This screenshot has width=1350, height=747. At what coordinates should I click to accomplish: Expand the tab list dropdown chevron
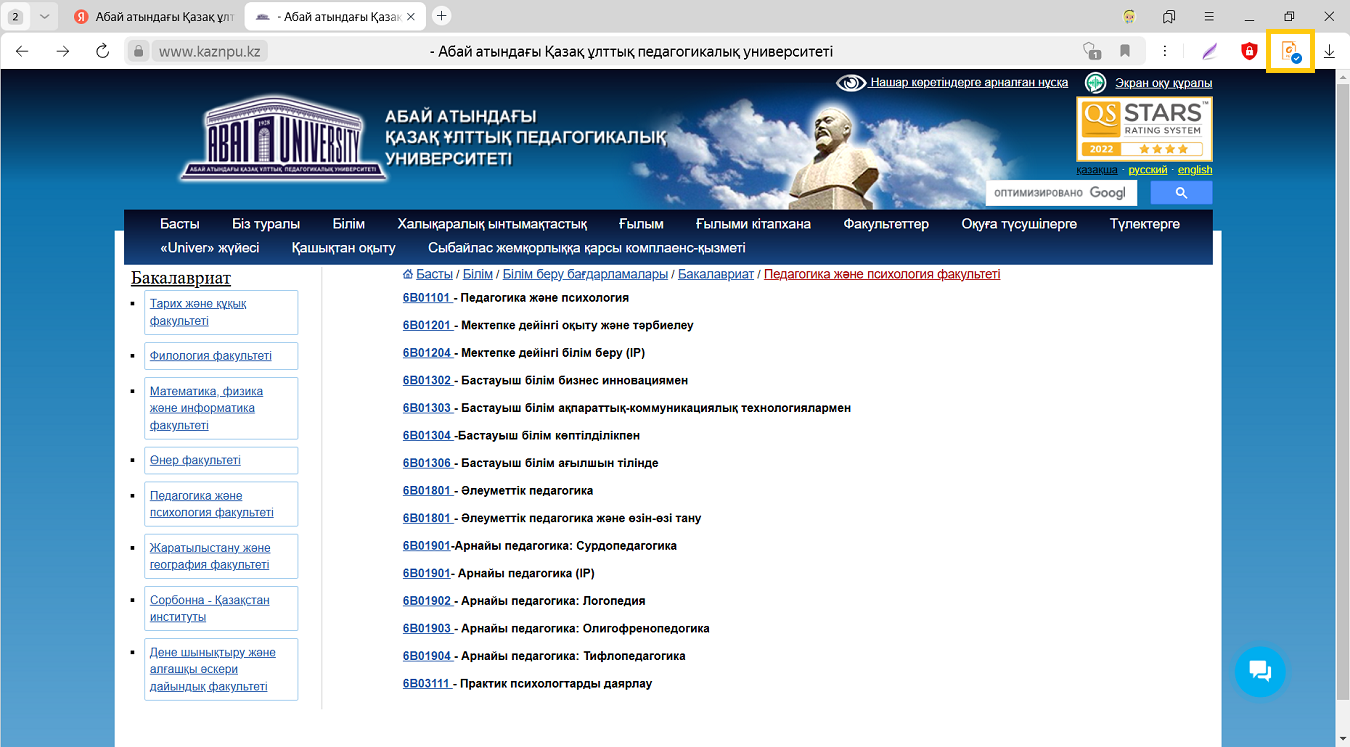44,16
